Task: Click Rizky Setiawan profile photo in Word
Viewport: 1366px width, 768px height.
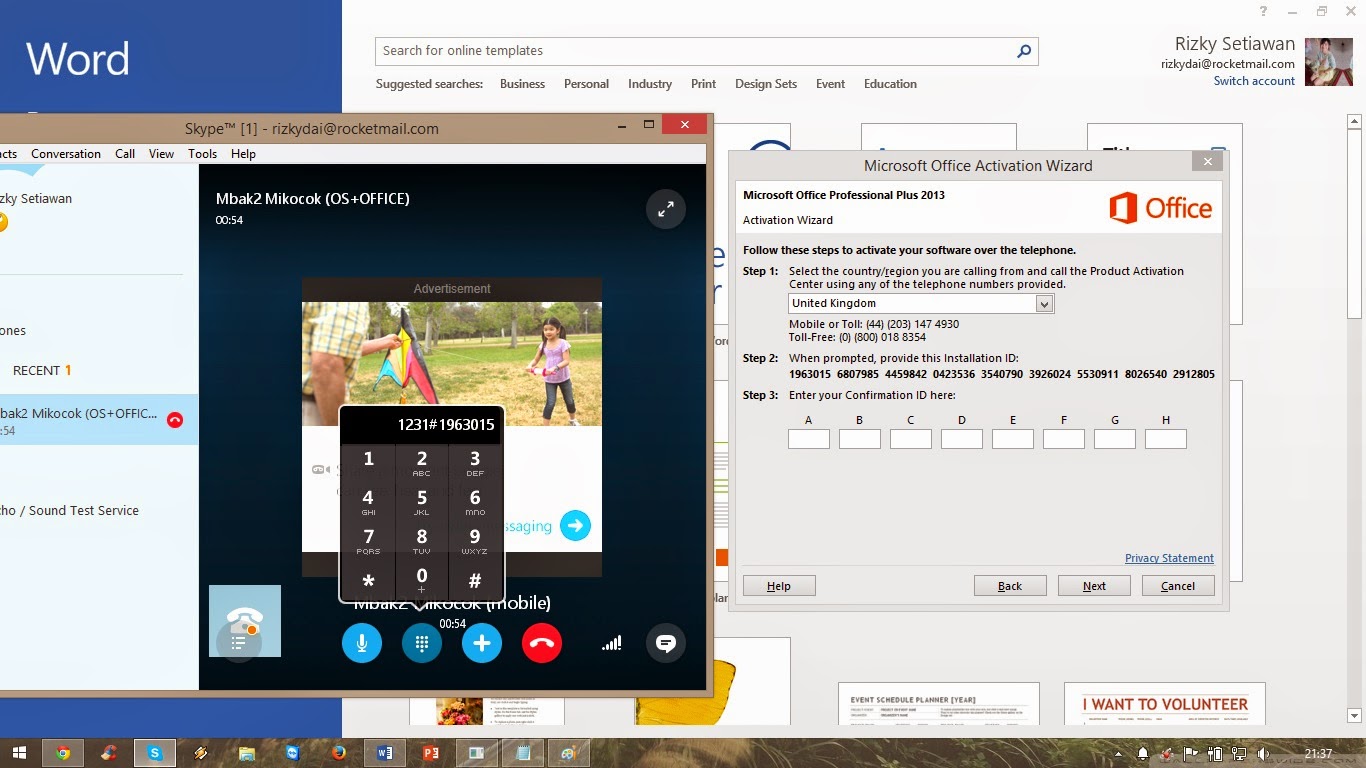Action: tap(1329, 62)
